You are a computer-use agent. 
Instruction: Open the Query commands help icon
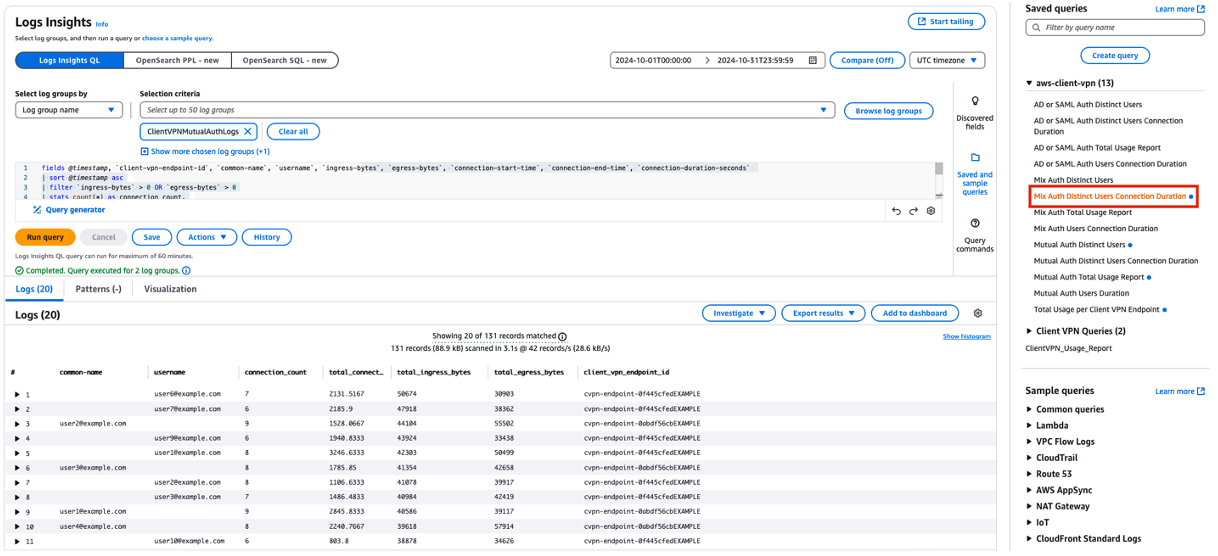tap(975, 223)
